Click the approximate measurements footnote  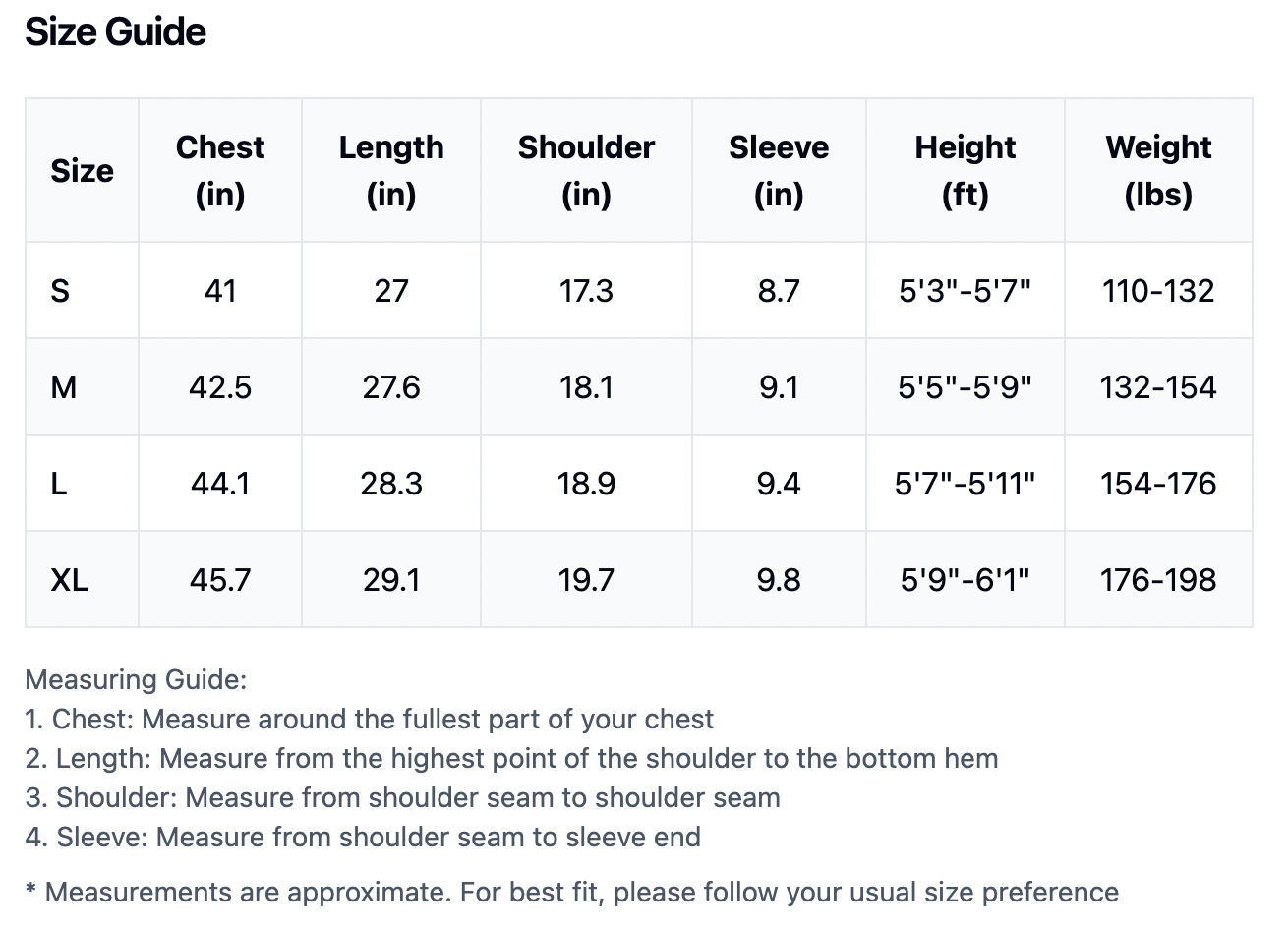tap(571, 892)
